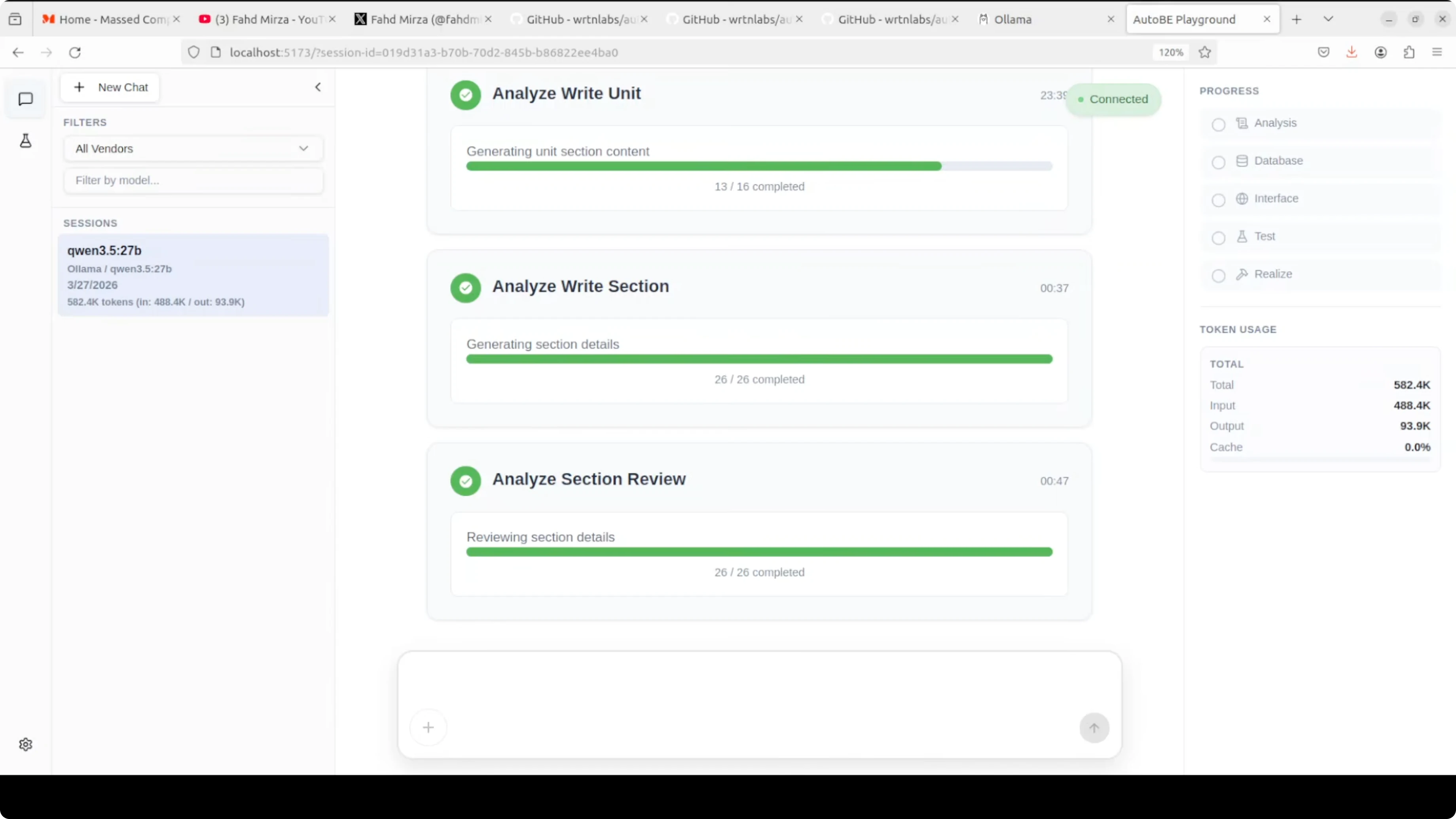Image resolution: width=1456 pixels, height=819 pixels.
Task: Expand the All Vendors dropdown
Action: tap(193, 149)
